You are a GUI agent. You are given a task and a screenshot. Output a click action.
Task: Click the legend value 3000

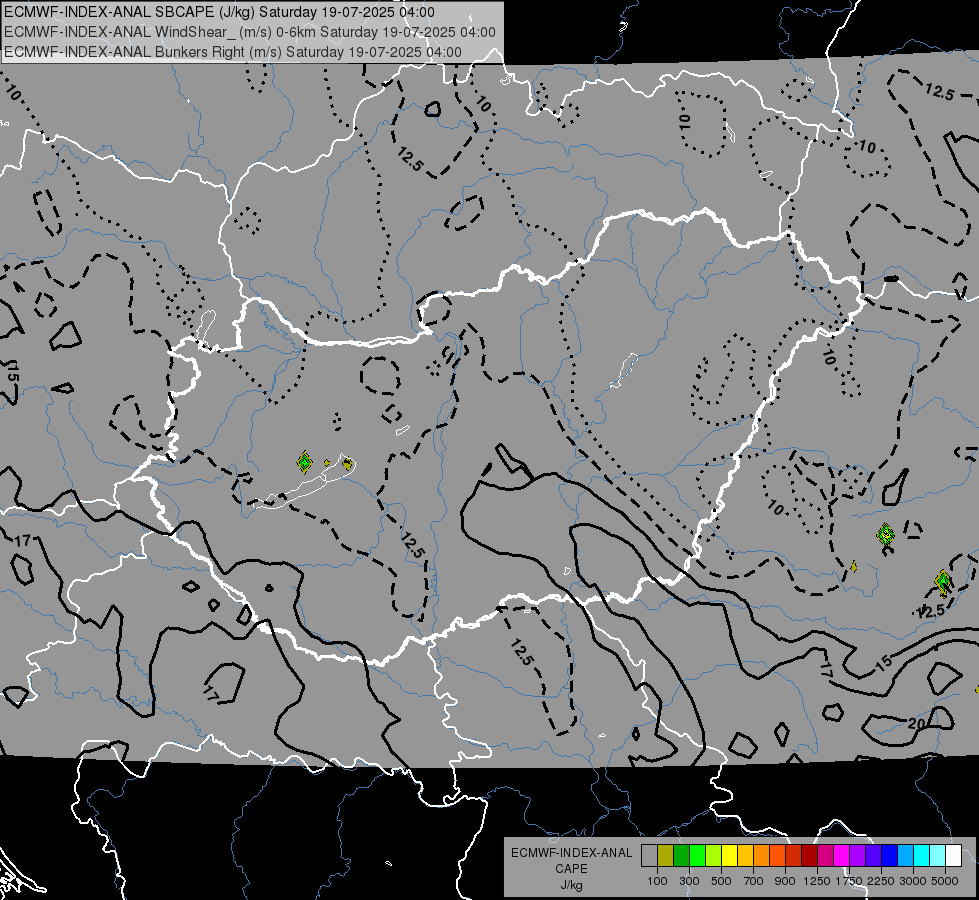coord(913,881)
